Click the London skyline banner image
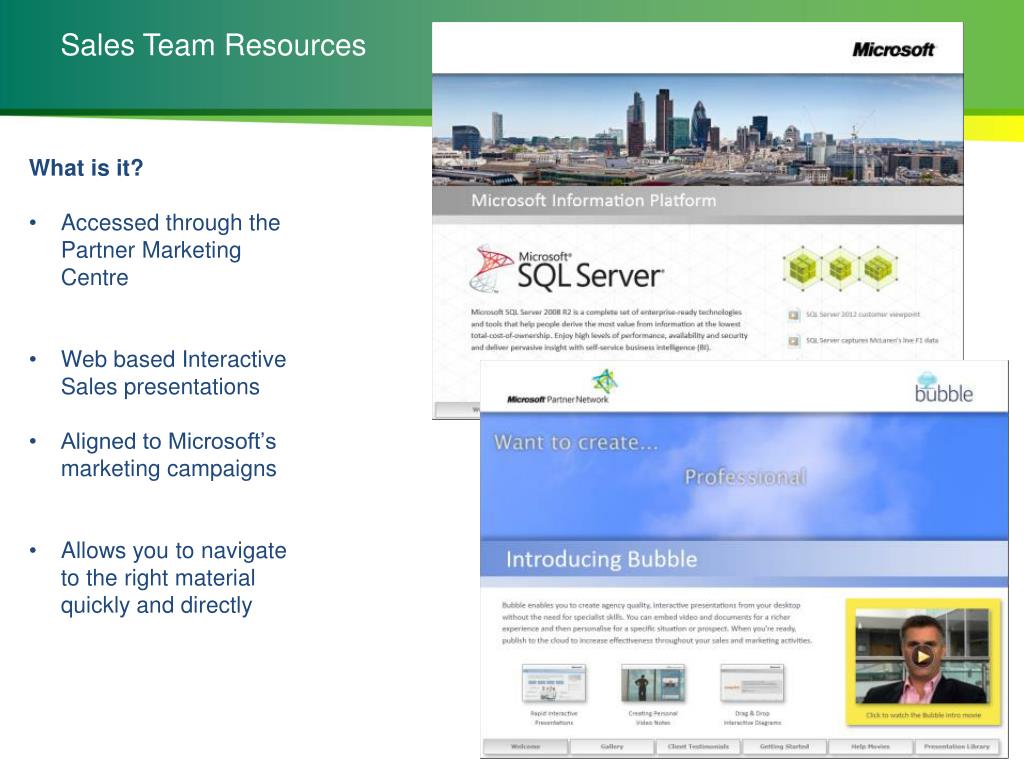1024x768 pixels. pos(697,130)
